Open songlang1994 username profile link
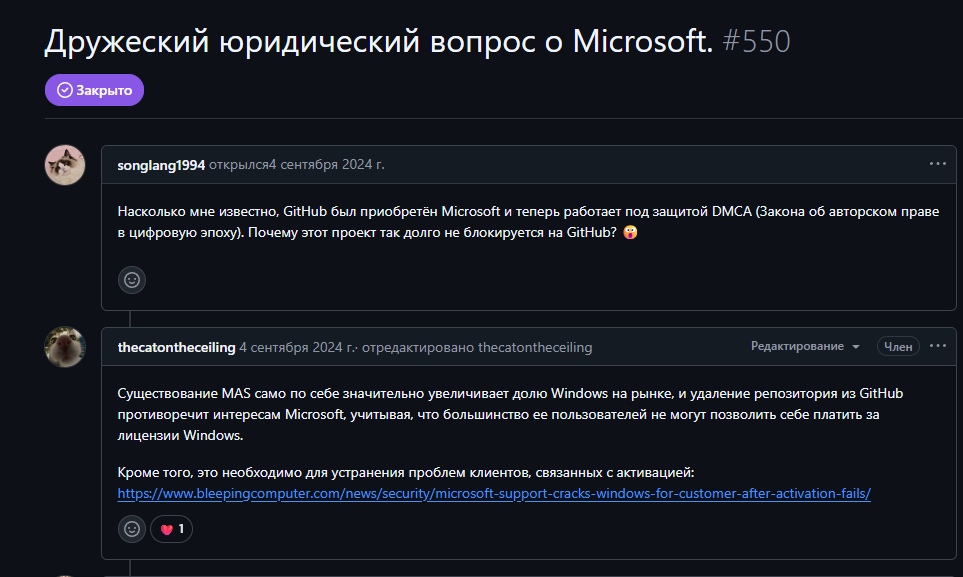Viewport: 963px width, 577px height. pyautogui.click(x=161, y=164)
